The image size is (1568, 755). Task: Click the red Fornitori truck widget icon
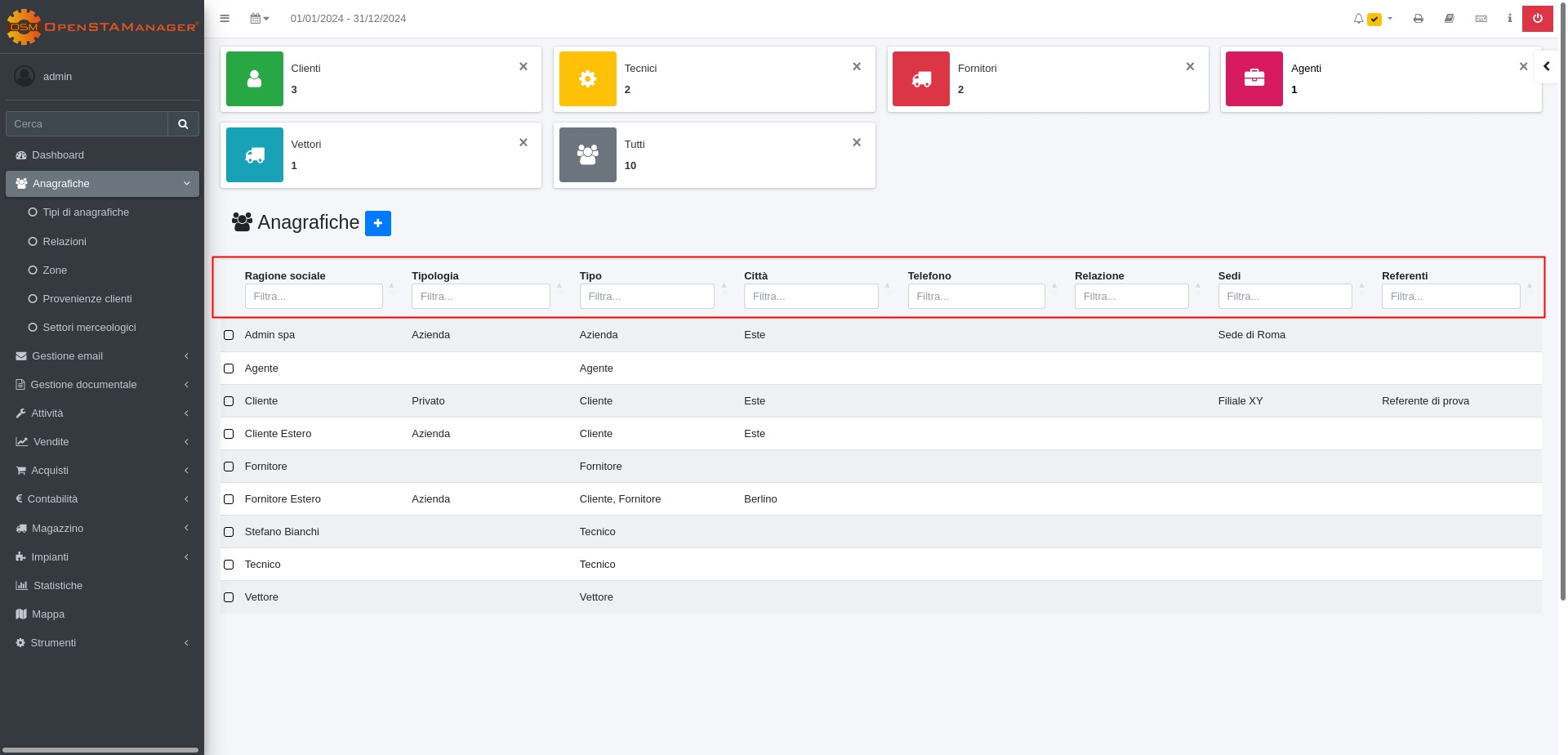[x=921, y=79]
